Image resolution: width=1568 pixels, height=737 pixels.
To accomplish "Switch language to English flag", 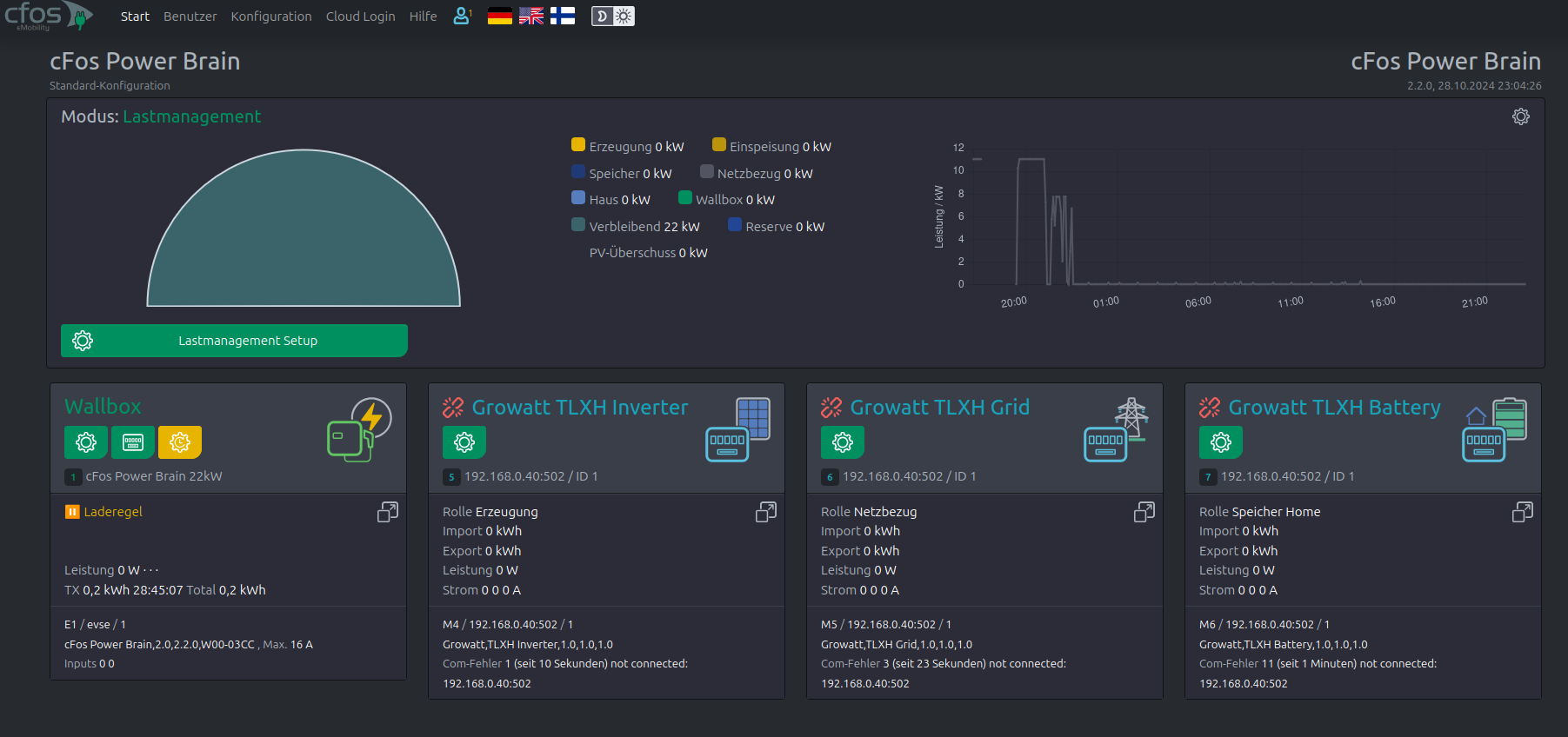I will pyautogui.click(x=531, y=16).
